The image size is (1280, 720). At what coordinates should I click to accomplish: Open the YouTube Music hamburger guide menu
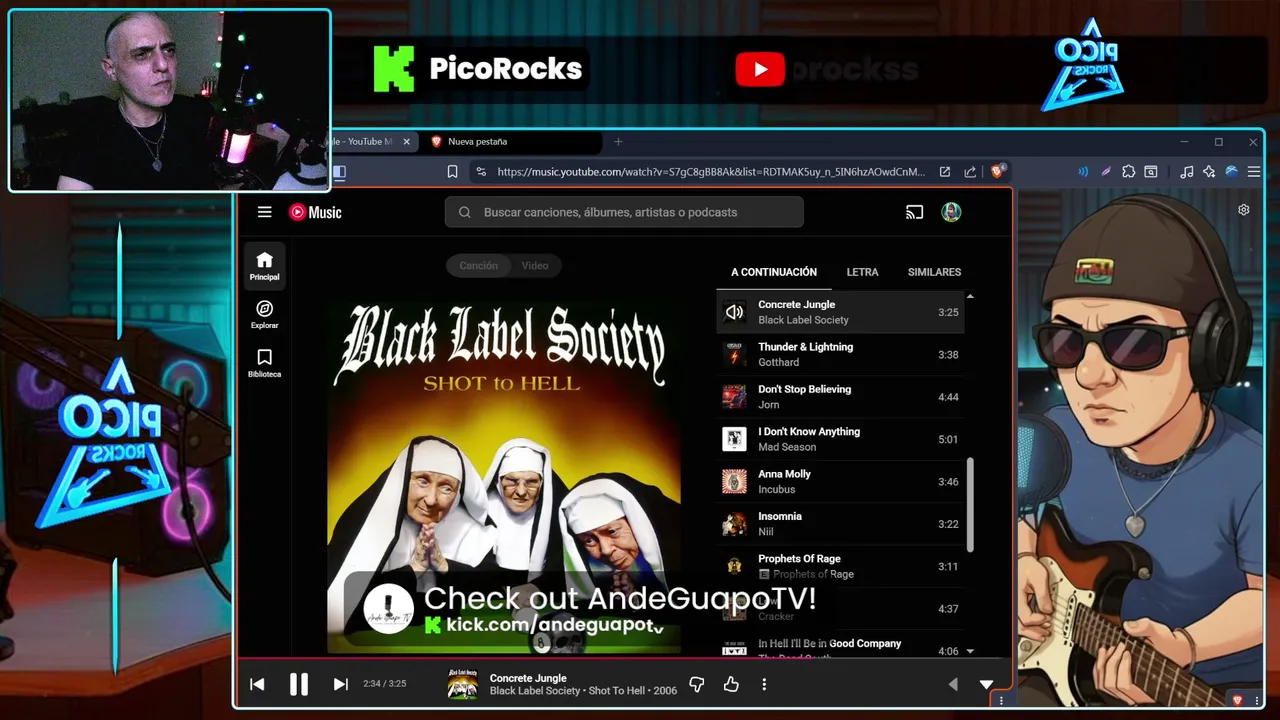[x=264, y=212]
